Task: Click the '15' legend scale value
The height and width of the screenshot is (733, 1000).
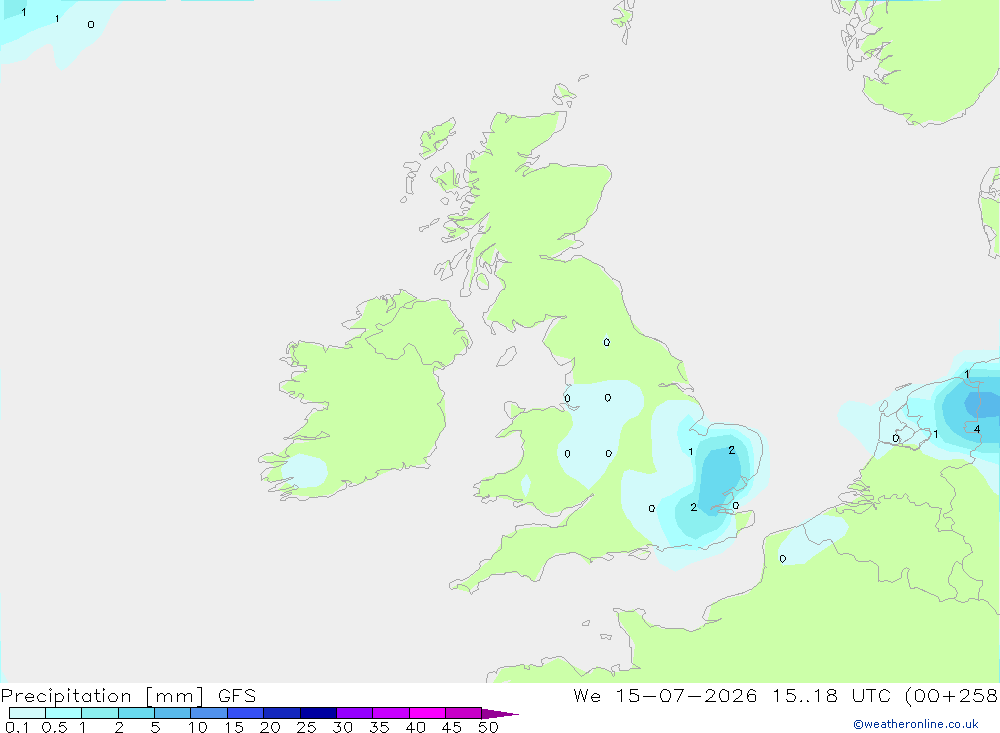Action: [234, 727]
